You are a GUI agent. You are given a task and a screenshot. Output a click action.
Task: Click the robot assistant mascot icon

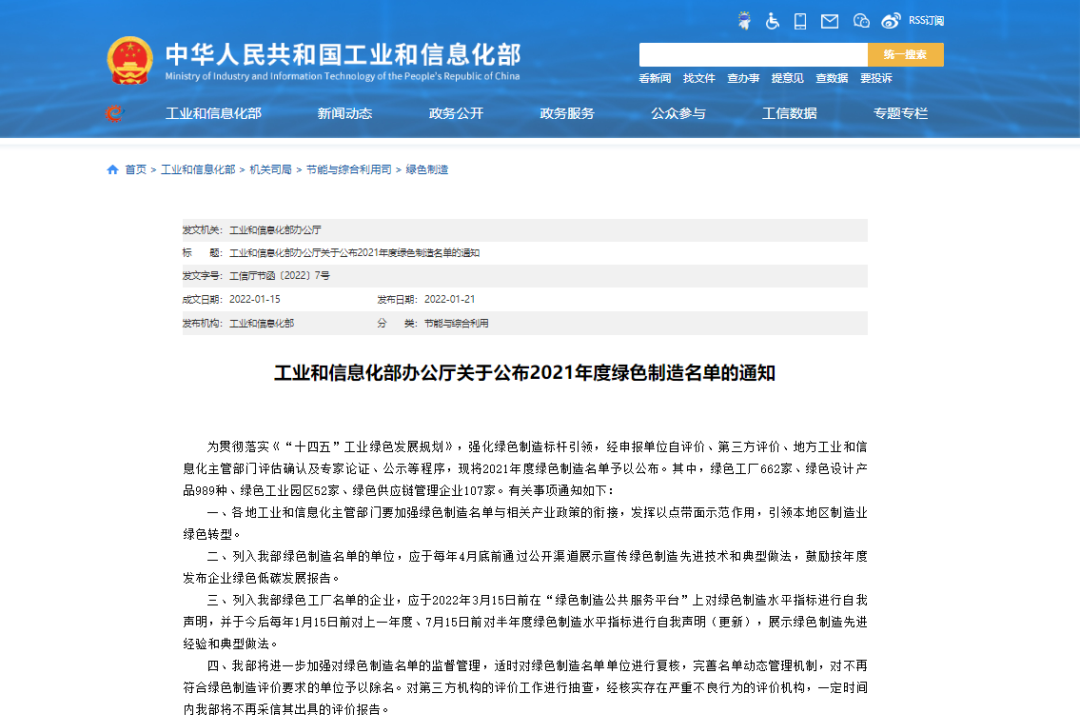pos(744,21)
